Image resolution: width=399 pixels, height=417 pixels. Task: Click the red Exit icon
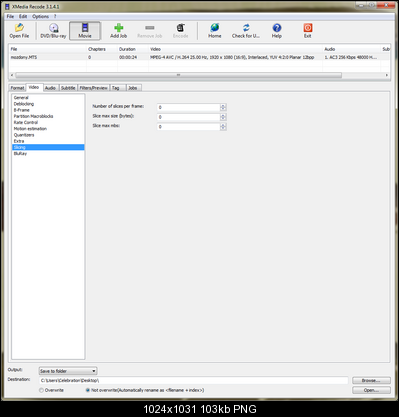pos(308,31)
